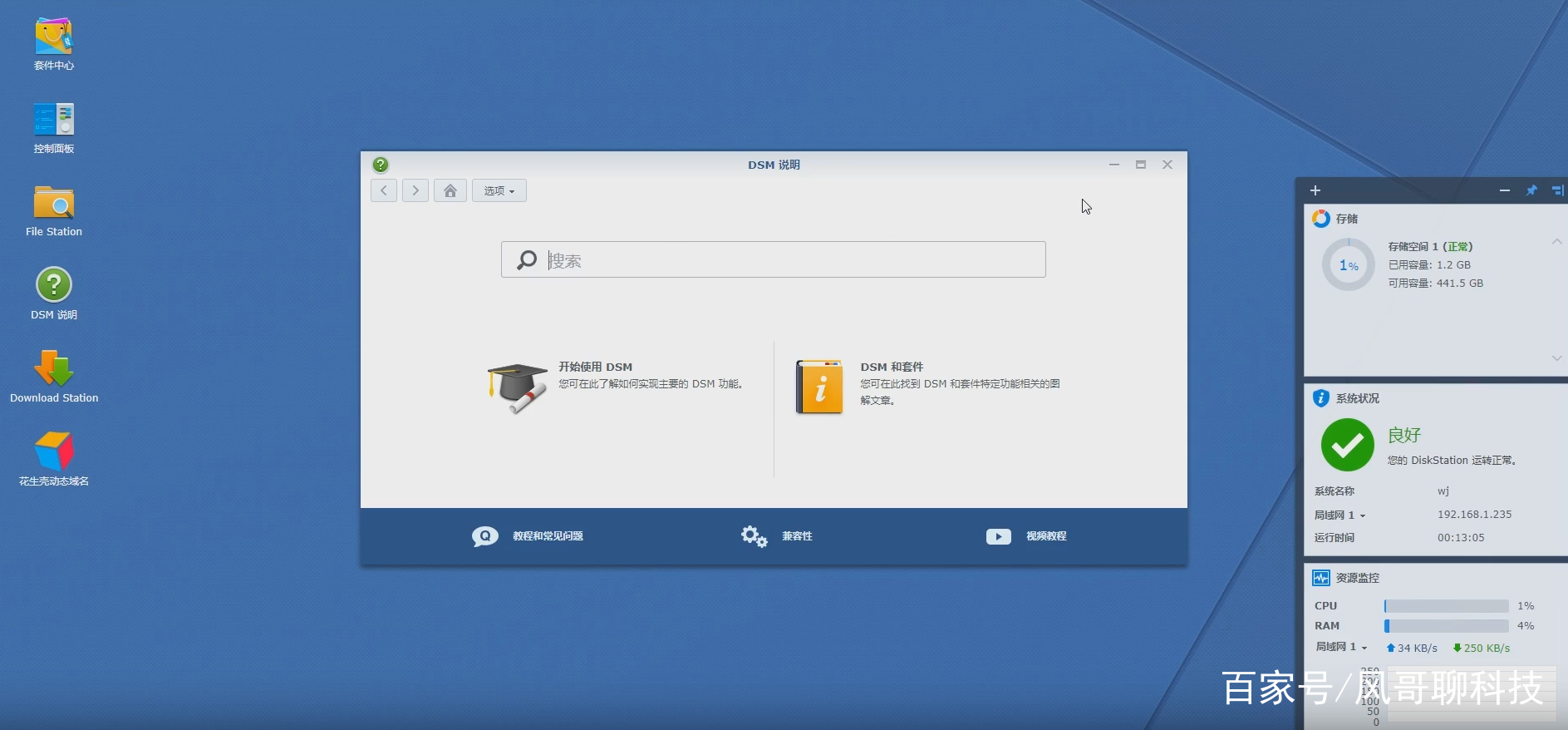Click the green help icon in title bar
Viewport: 1568px width, 730px height.
coord(381,165)
